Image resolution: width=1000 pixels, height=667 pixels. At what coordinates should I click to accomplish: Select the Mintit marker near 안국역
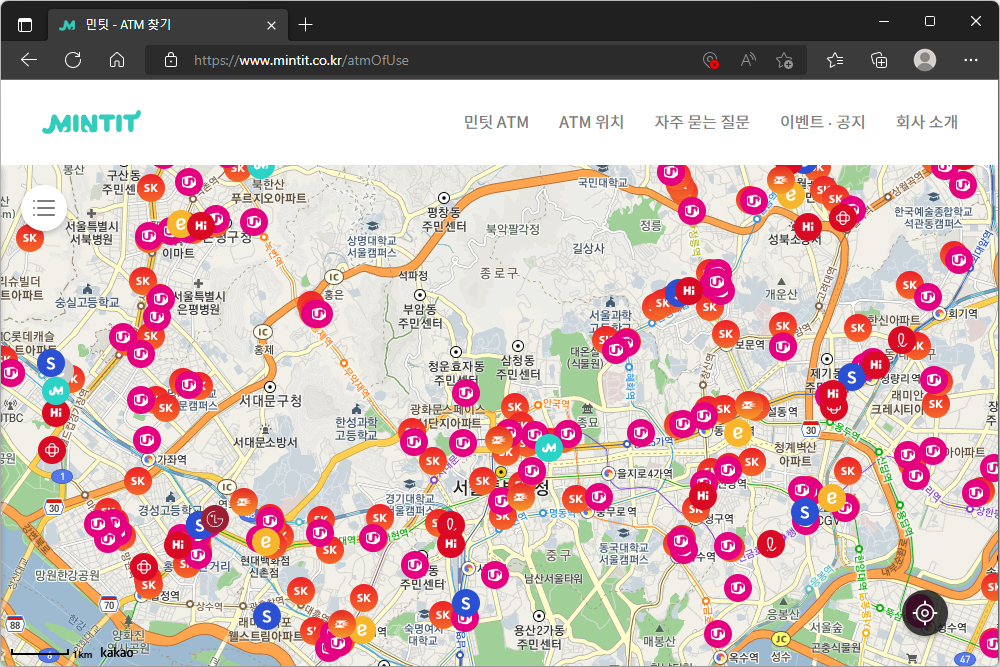[x=548, y=448]
